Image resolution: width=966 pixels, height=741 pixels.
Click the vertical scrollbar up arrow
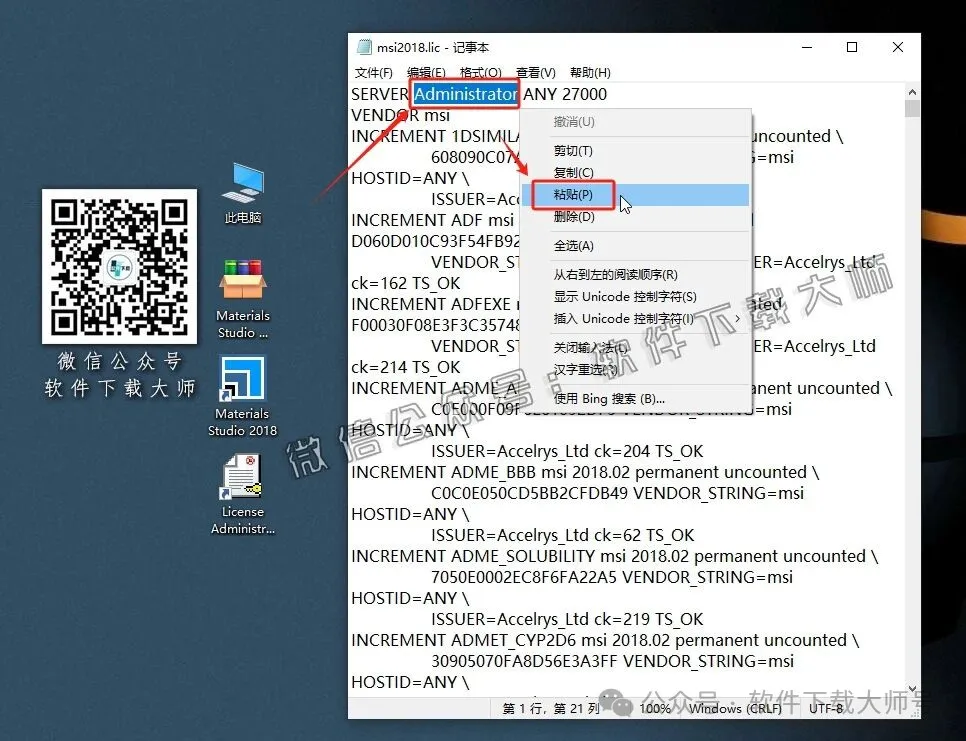pyautogui.click(x=912, y=91)
